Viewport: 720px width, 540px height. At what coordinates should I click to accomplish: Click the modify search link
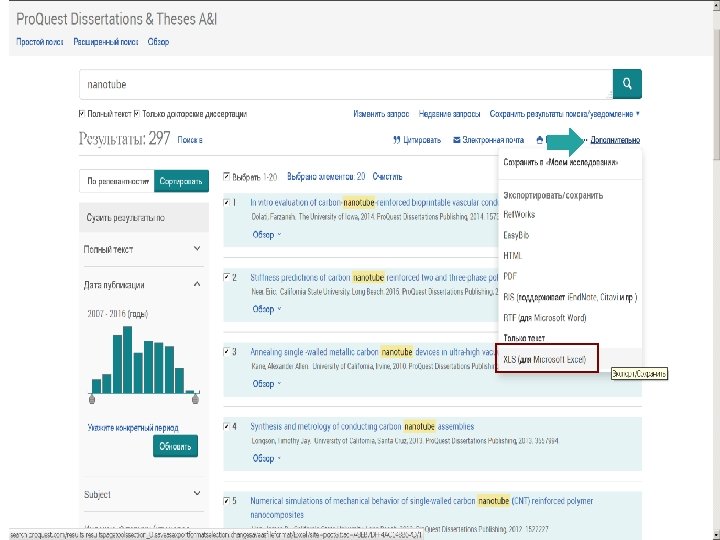(381, 114)
